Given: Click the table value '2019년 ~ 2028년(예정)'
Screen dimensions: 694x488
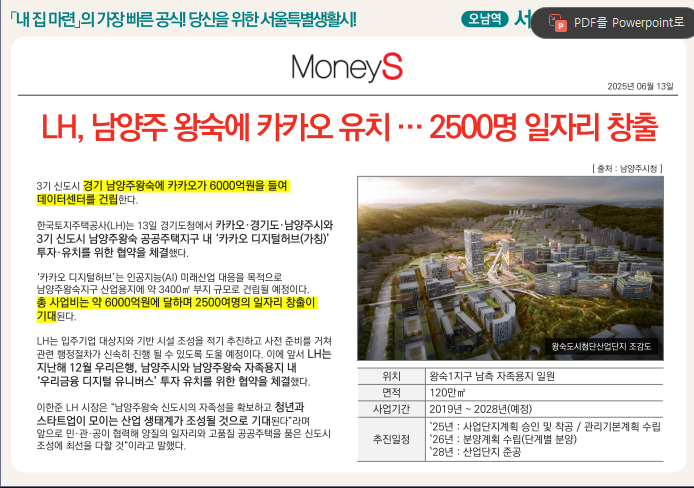Looking at the screenshot, I should [x=480, y=409].
